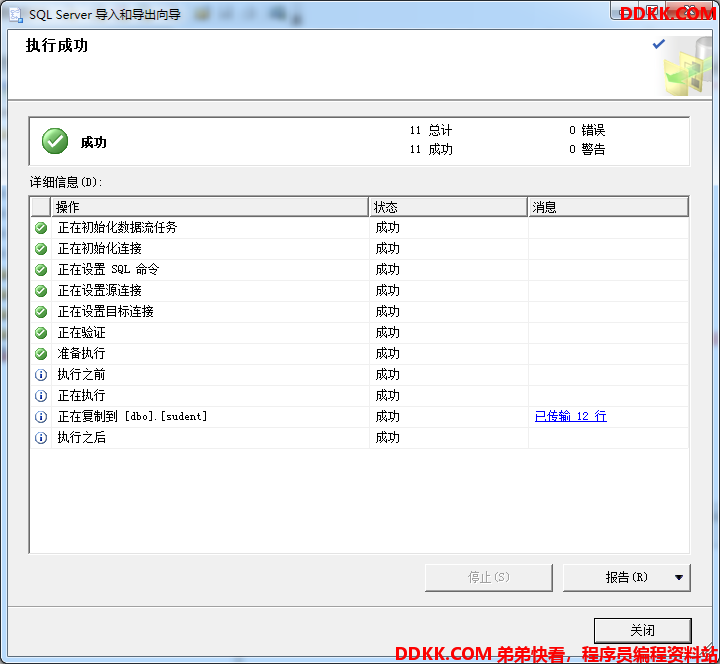Click the 状态 column header
The image size is (720, 664).
point(448,207)
